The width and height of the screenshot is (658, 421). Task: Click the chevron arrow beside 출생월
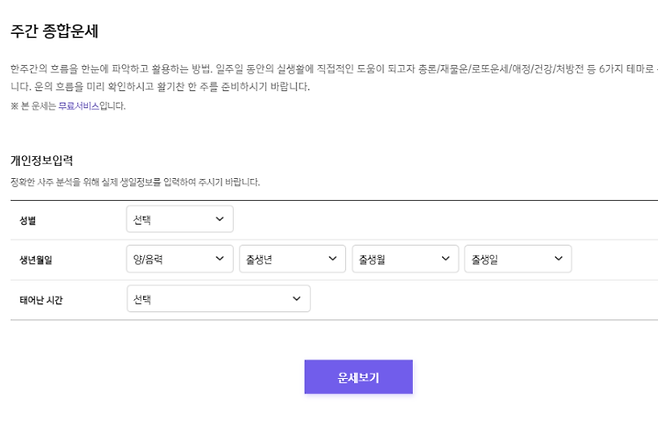coord(446,259)
